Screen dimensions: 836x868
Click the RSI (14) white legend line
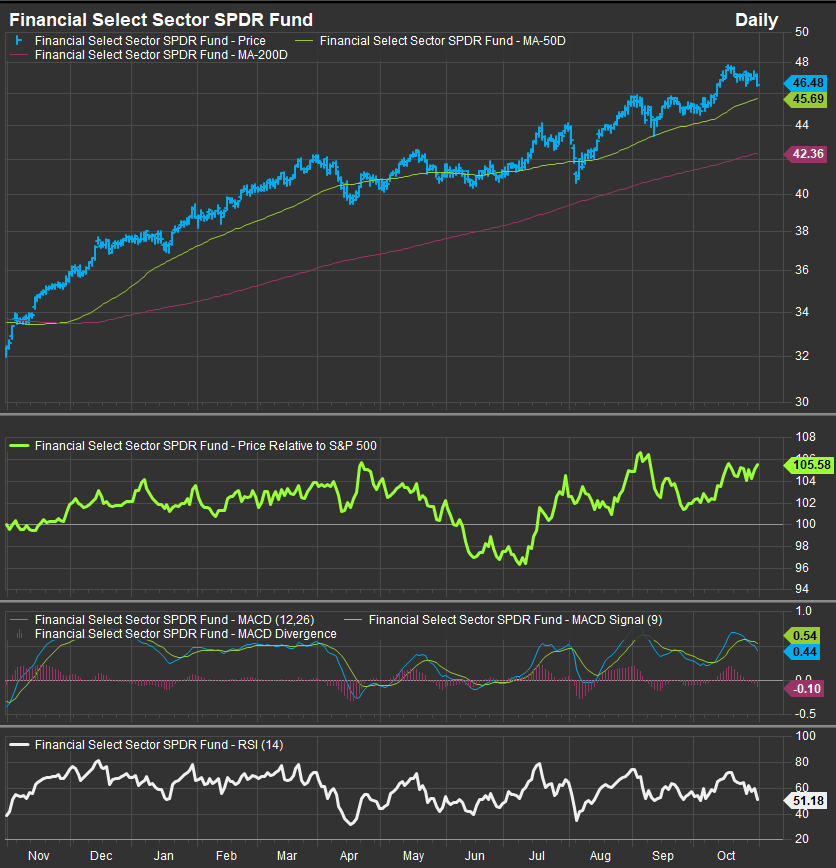pyautogui.click(x=19, y=745)
